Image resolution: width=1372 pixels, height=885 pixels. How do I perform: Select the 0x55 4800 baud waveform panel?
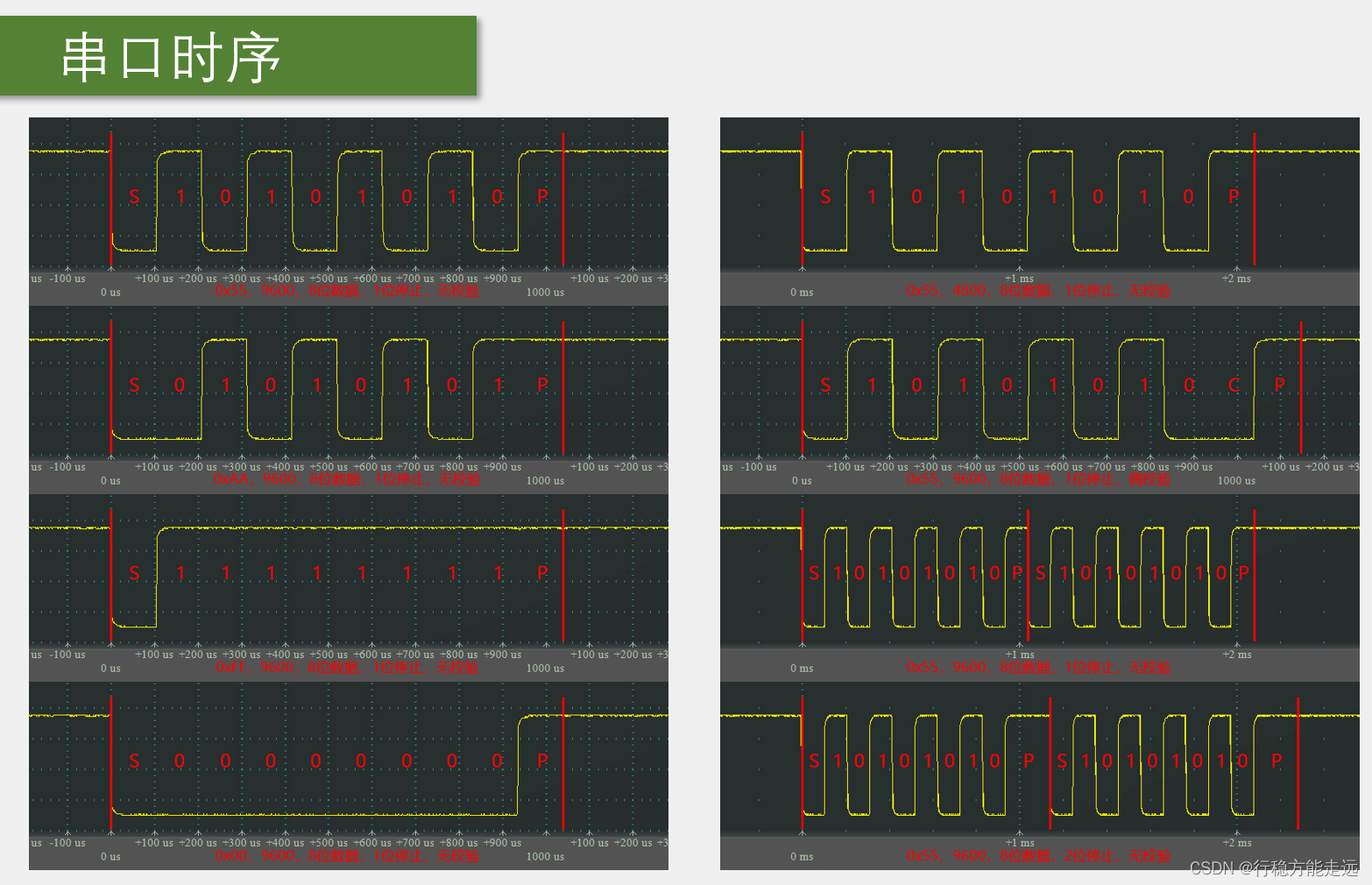(1039, 200)
